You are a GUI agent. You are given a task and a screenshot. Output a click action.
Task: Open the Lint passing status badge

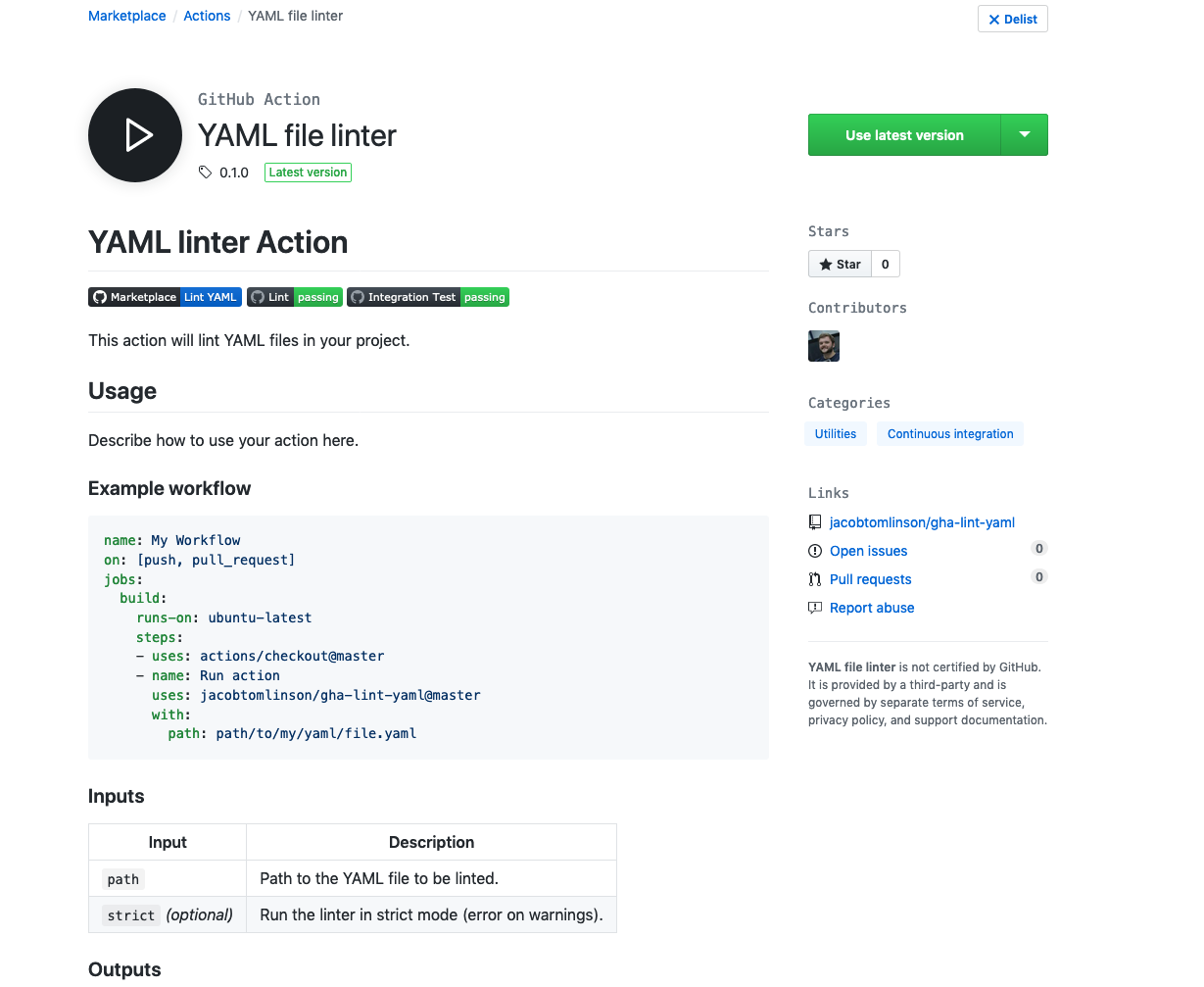pos(295,297)
